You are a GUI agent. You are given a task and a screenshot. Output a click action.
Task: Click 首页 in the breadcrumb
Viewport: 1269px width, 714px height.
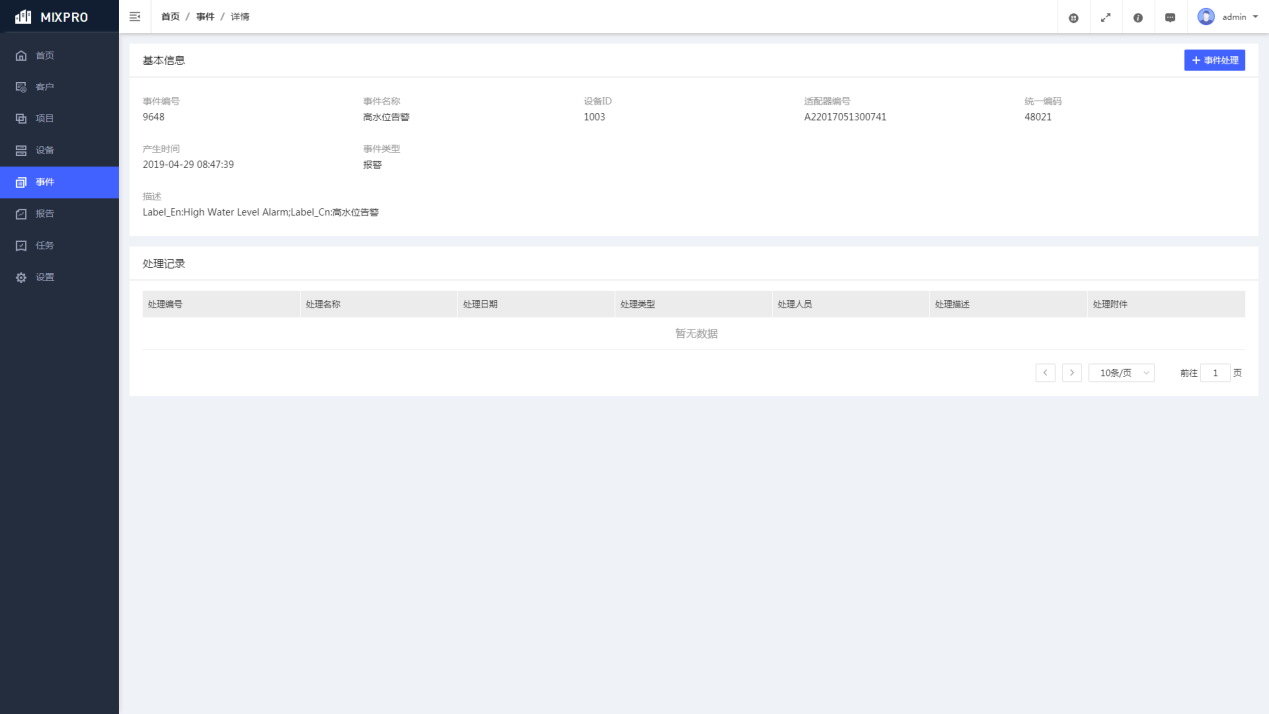pyautogui.click(x=170, y=17)
